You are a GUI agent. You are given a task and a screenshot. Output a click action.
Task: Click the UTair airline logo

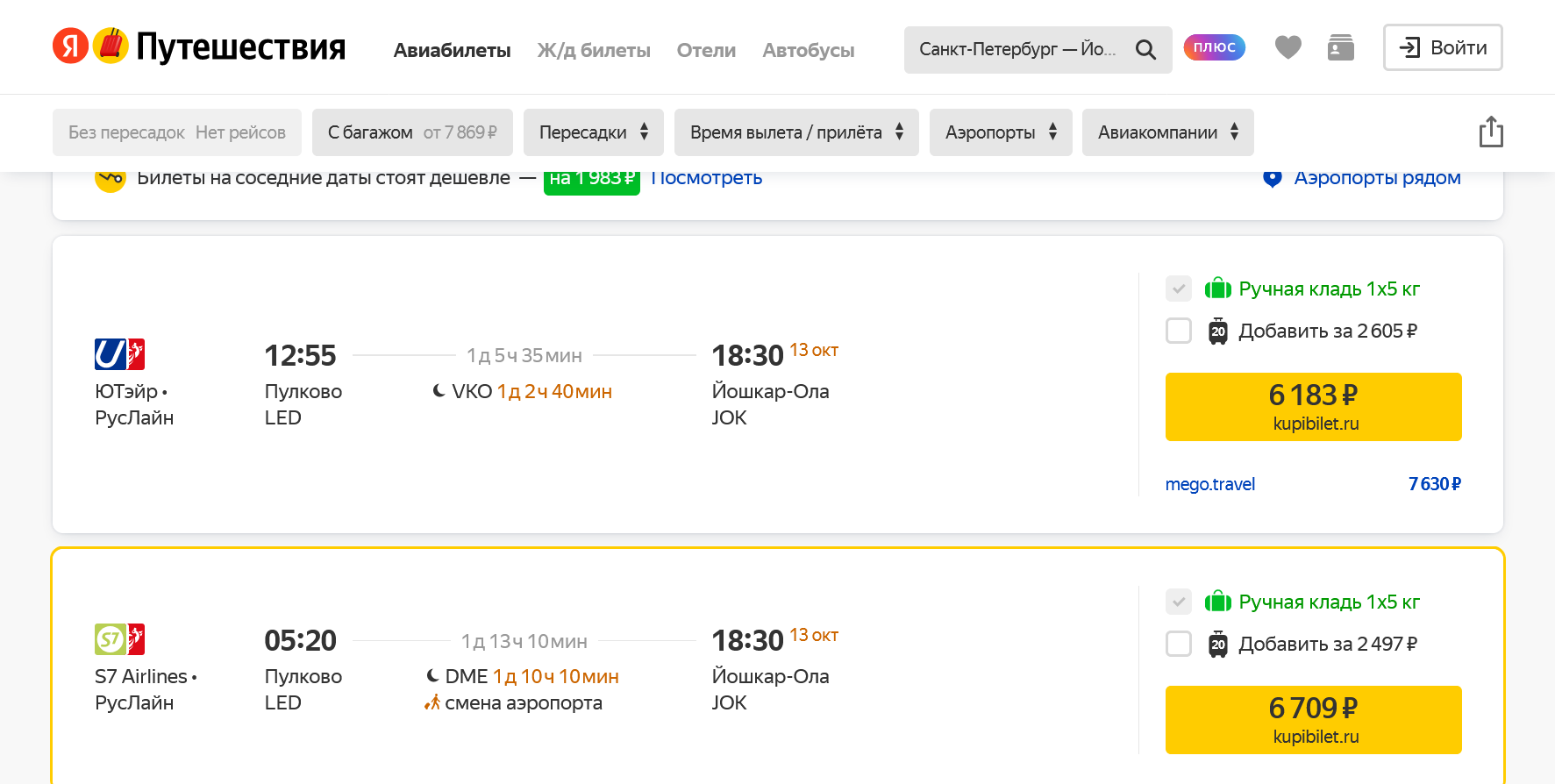coord(110,354)
